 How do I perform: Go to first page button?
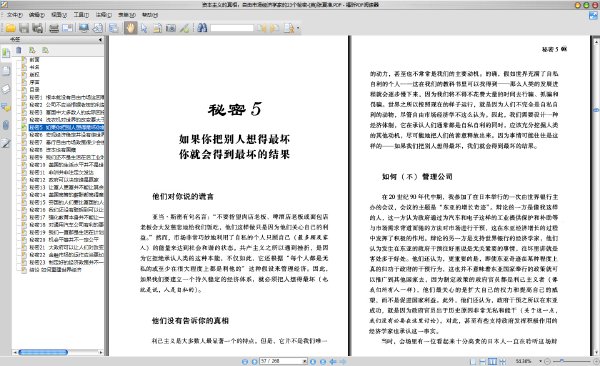coord(245,361)
